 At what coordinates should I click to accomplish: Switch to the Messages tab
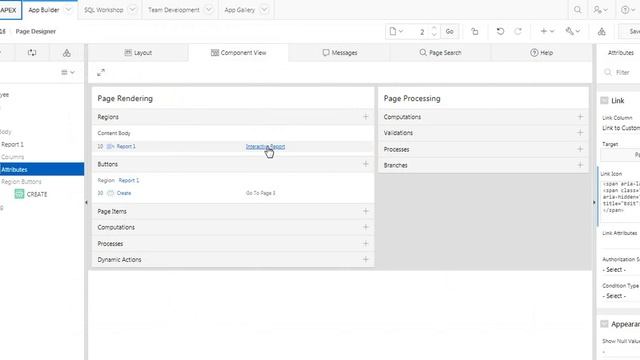340,53
